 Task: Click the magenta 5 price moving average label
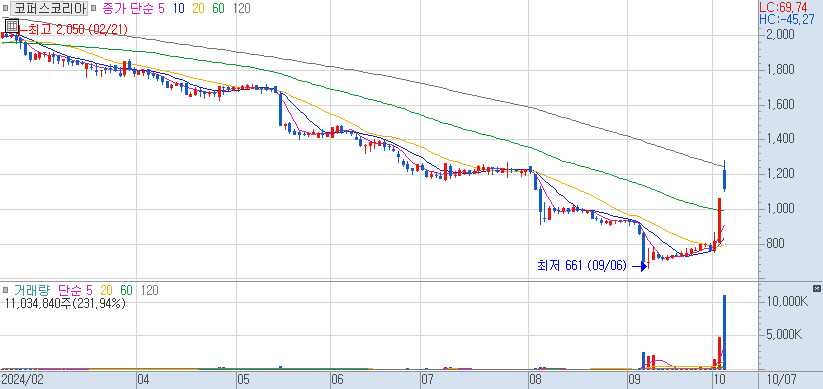161,8
